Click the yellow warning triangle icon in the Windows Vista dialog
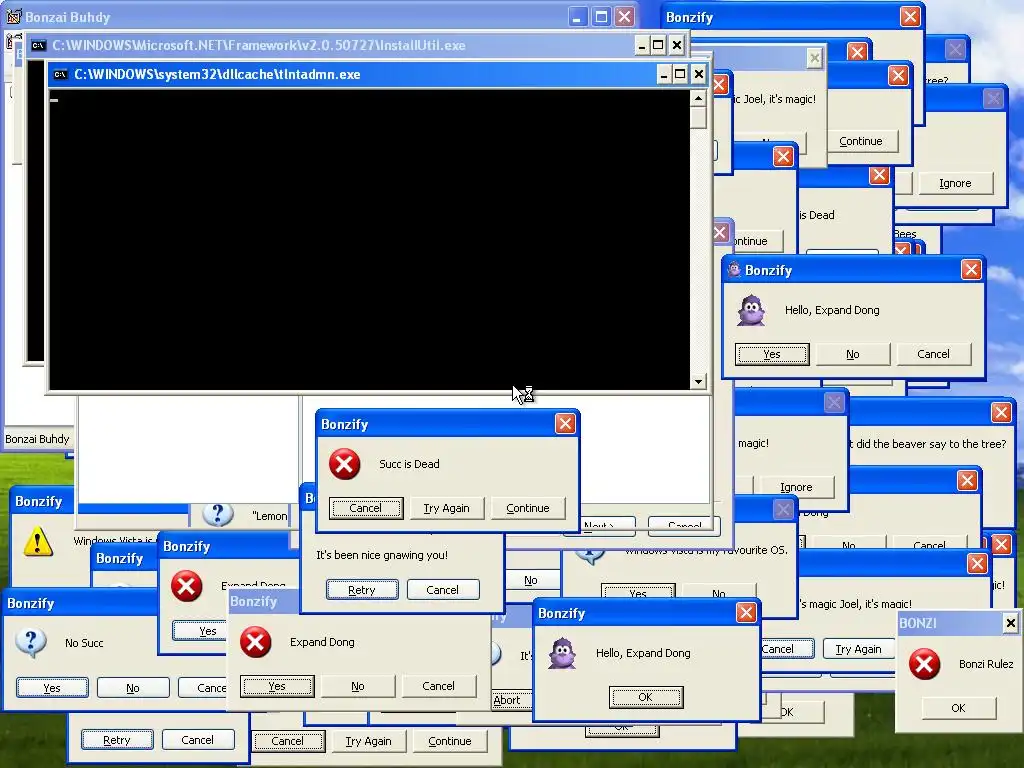The image size is (1024, 768). (x=38, y=541)
